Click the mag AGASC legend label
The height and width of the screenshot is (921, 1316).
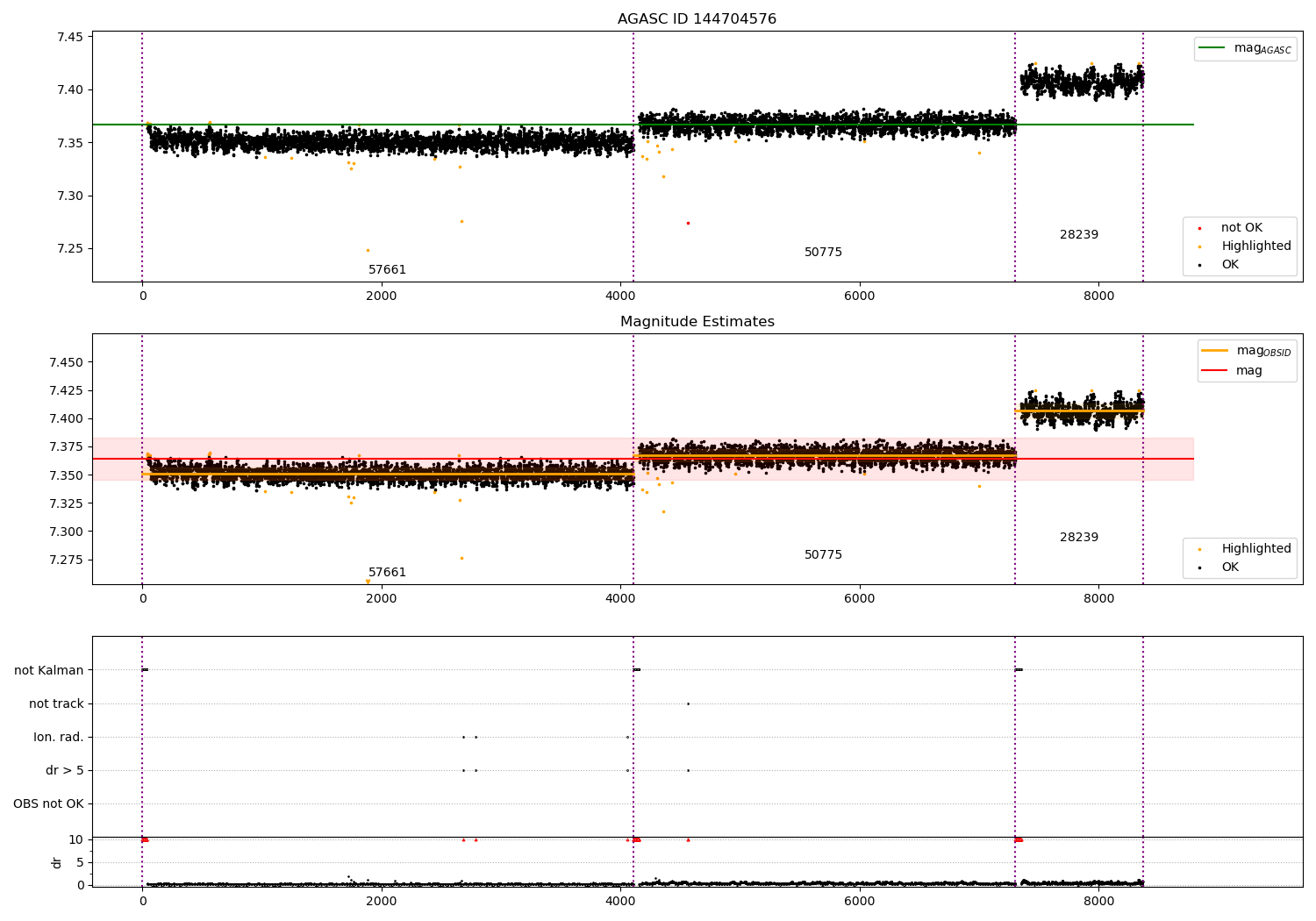(x=1262, y=48)
